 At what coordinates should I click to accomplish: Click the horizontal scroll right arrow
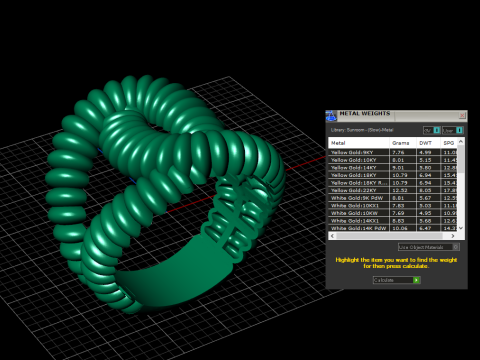click(x=453, y=236)
